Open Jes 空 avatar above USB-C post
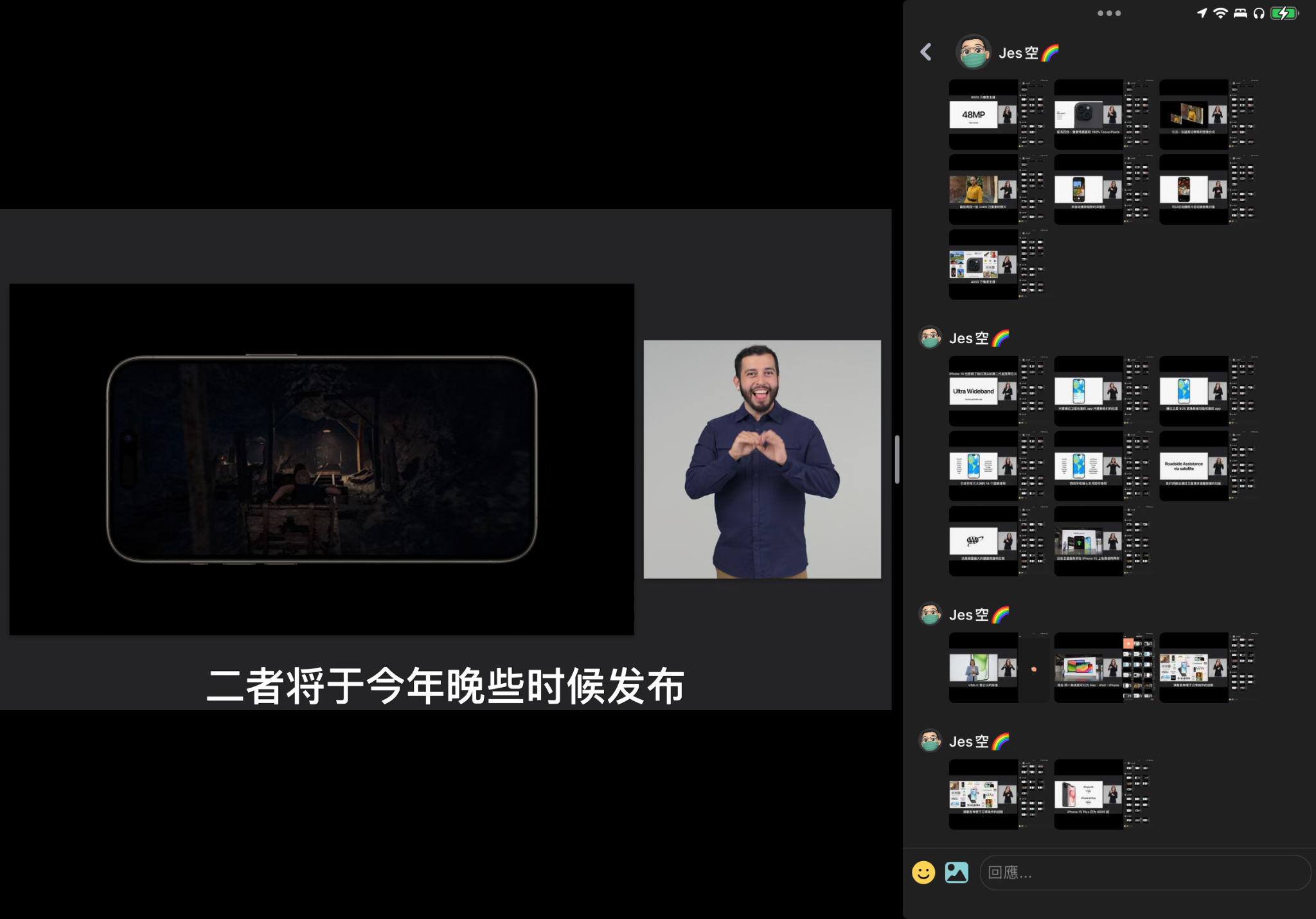Screen dimensions: 1316x919 930,614
